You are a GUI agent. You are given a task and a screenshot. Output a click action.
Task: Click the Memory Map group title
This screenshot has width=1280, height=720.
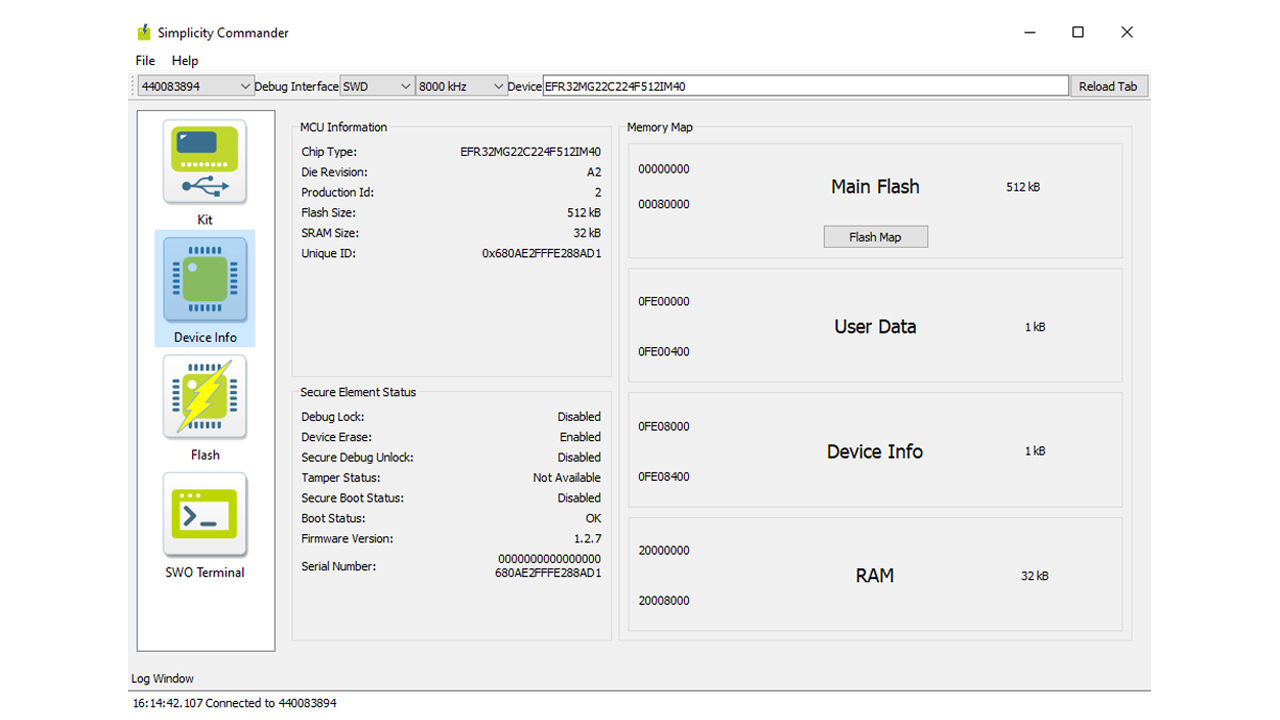pos(659,127)
